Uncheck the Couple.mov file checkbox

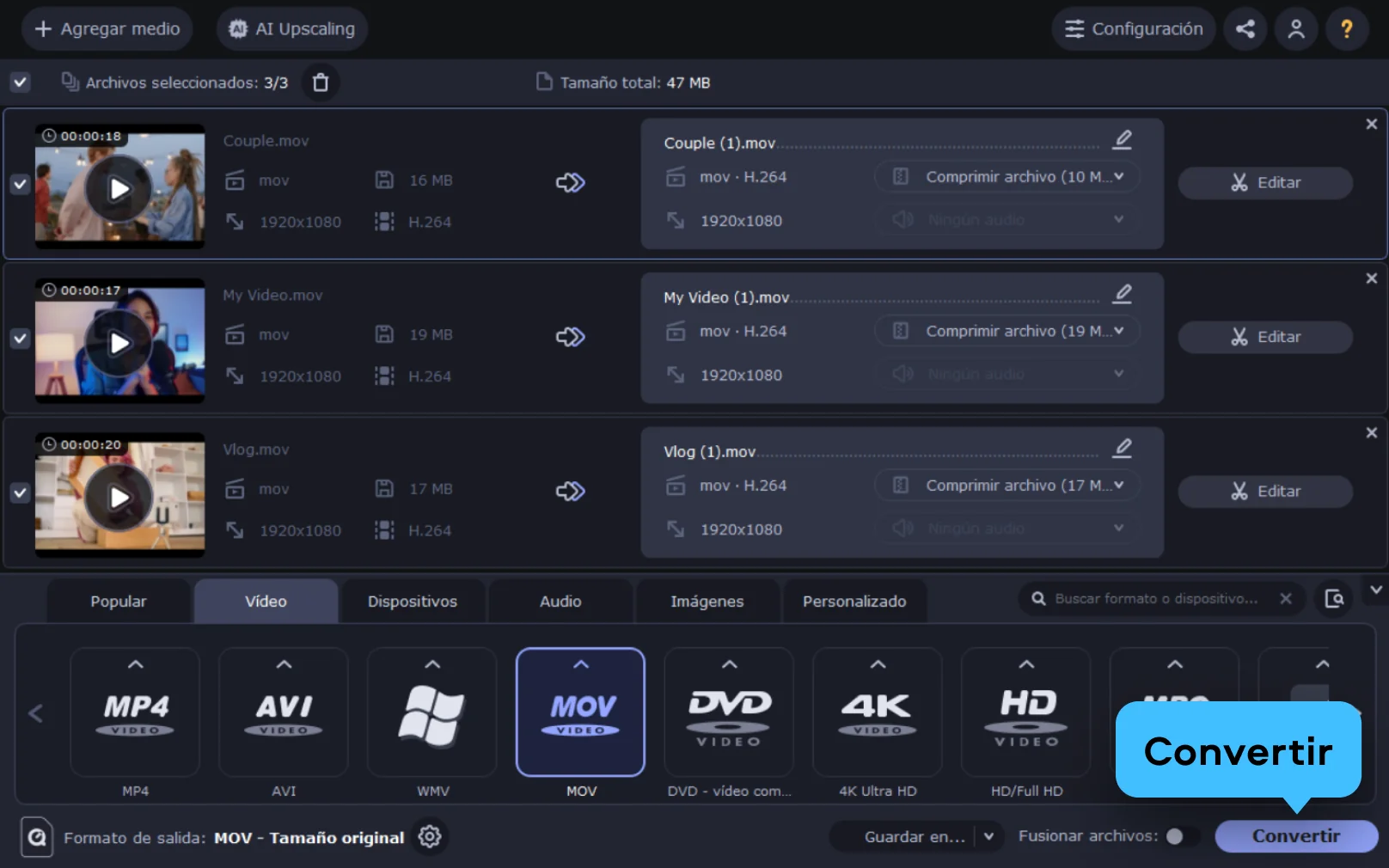tap(20, 184)
